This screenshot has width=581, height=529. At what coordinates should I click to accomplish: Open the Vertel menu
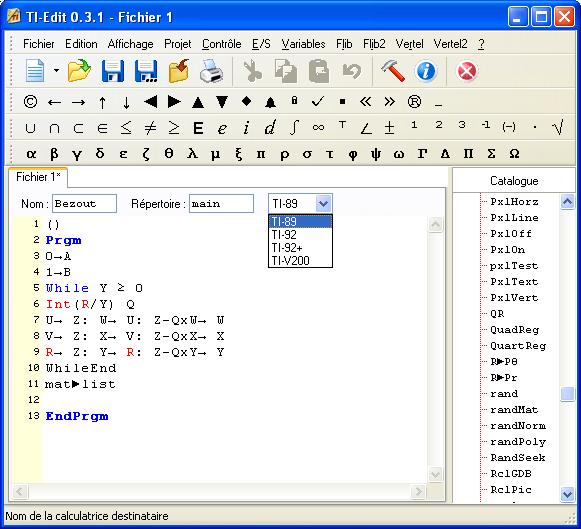(409, 44)
